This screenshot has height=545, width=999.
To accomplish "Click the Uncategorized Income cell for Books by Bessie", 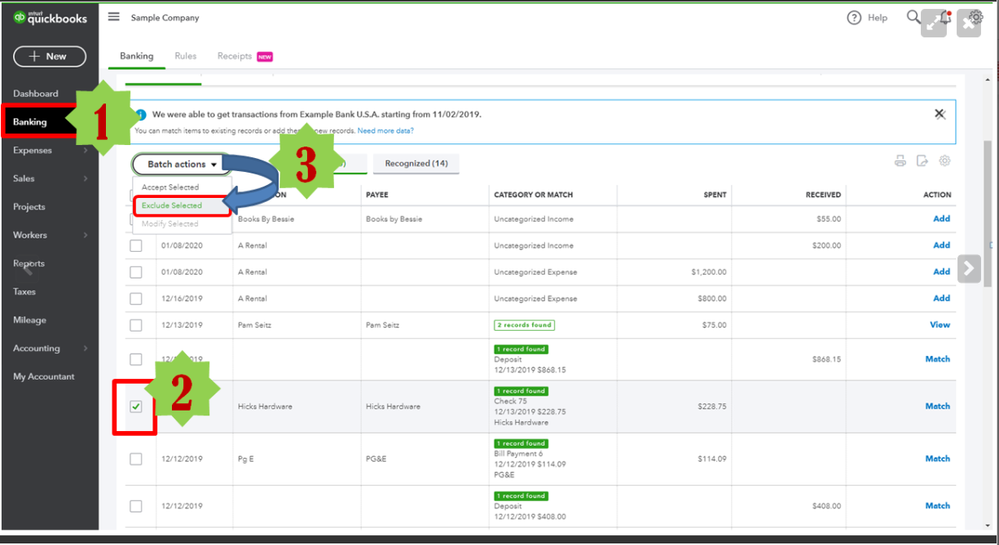I will tap(533, 219).
